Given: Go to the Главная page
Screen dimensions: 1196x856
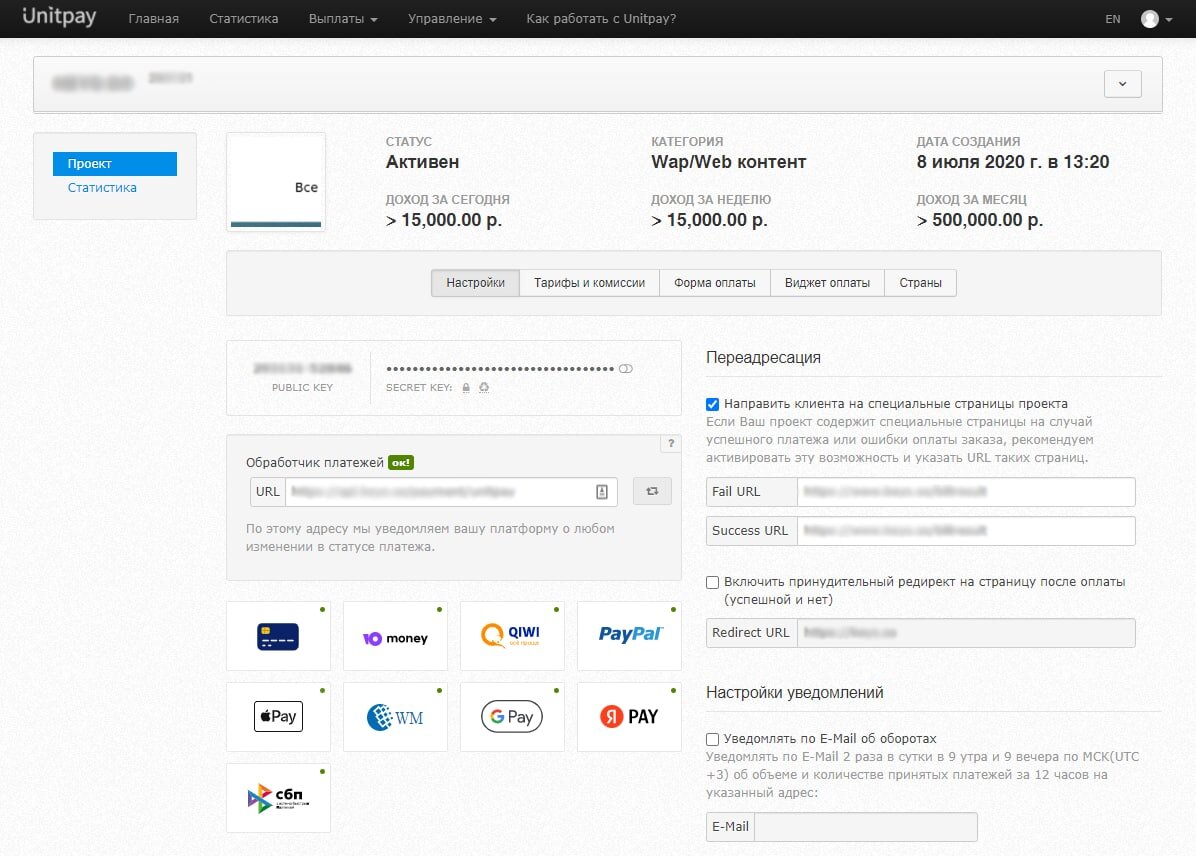Looking at the screenshot, I should [153, 19].
